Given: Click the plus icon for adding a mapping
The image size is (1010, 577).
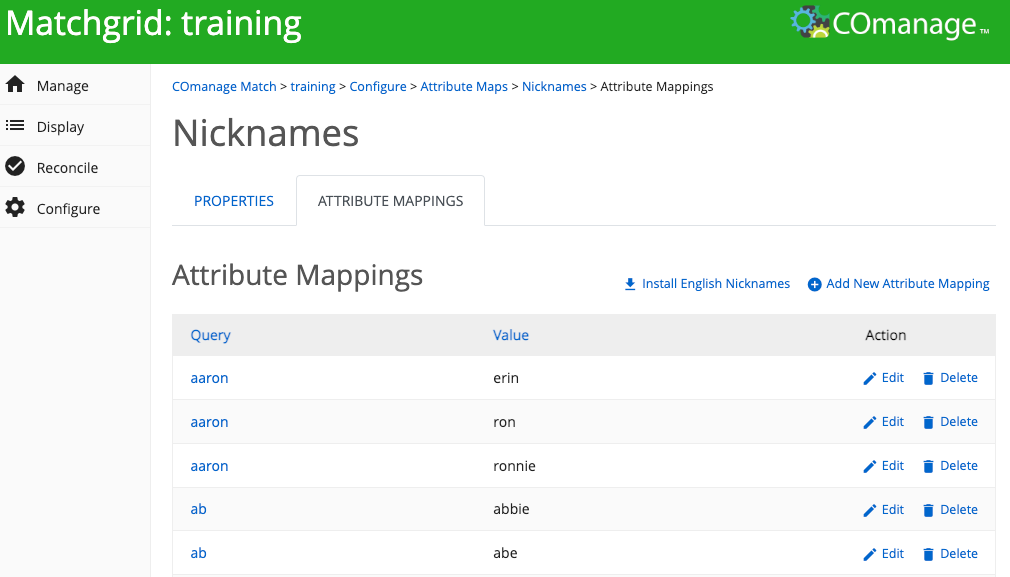Looking at the screenshot, I should [814, 283].
